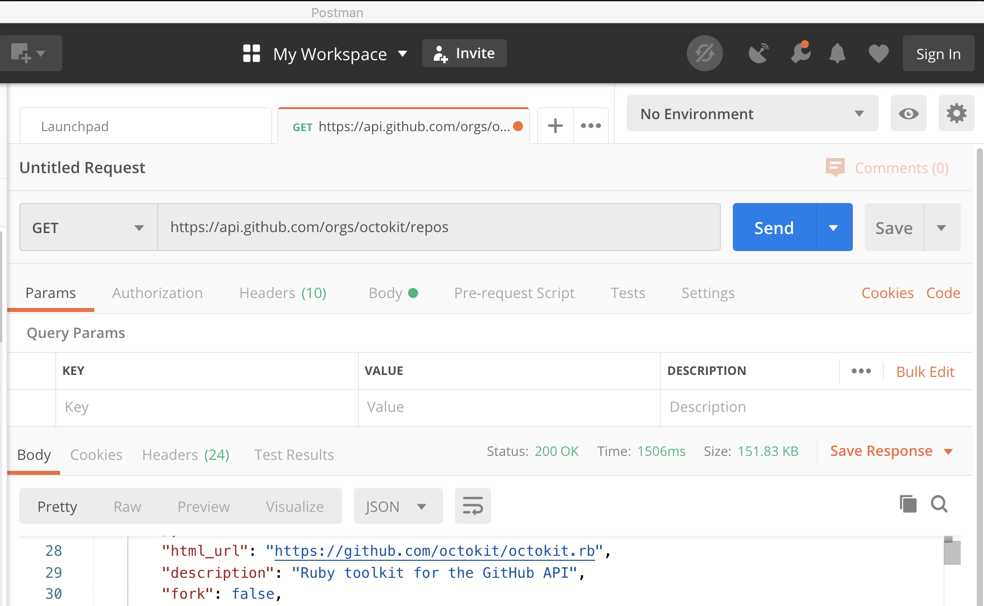This screenshot has height=606, width=984.
Task: Open the response Headers (24) tab
Action: tap(185, 454)
